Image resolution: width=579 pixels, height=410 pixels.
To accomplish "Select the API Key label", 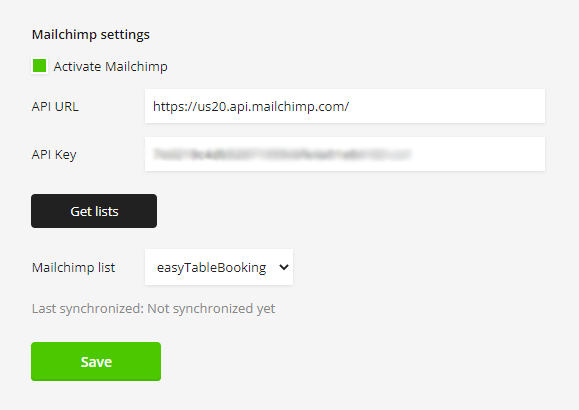I will [54, 154].
